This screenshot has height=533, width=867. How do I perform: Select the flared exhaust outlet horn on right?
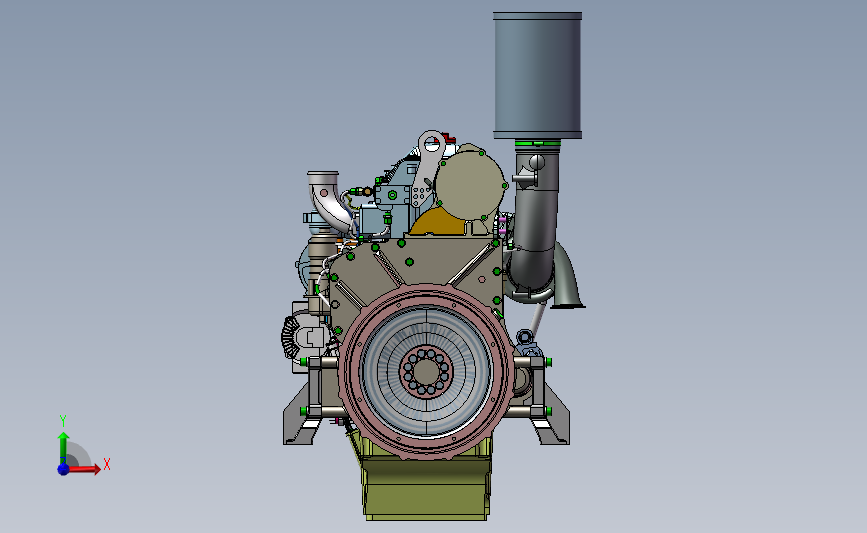(566, 276)
